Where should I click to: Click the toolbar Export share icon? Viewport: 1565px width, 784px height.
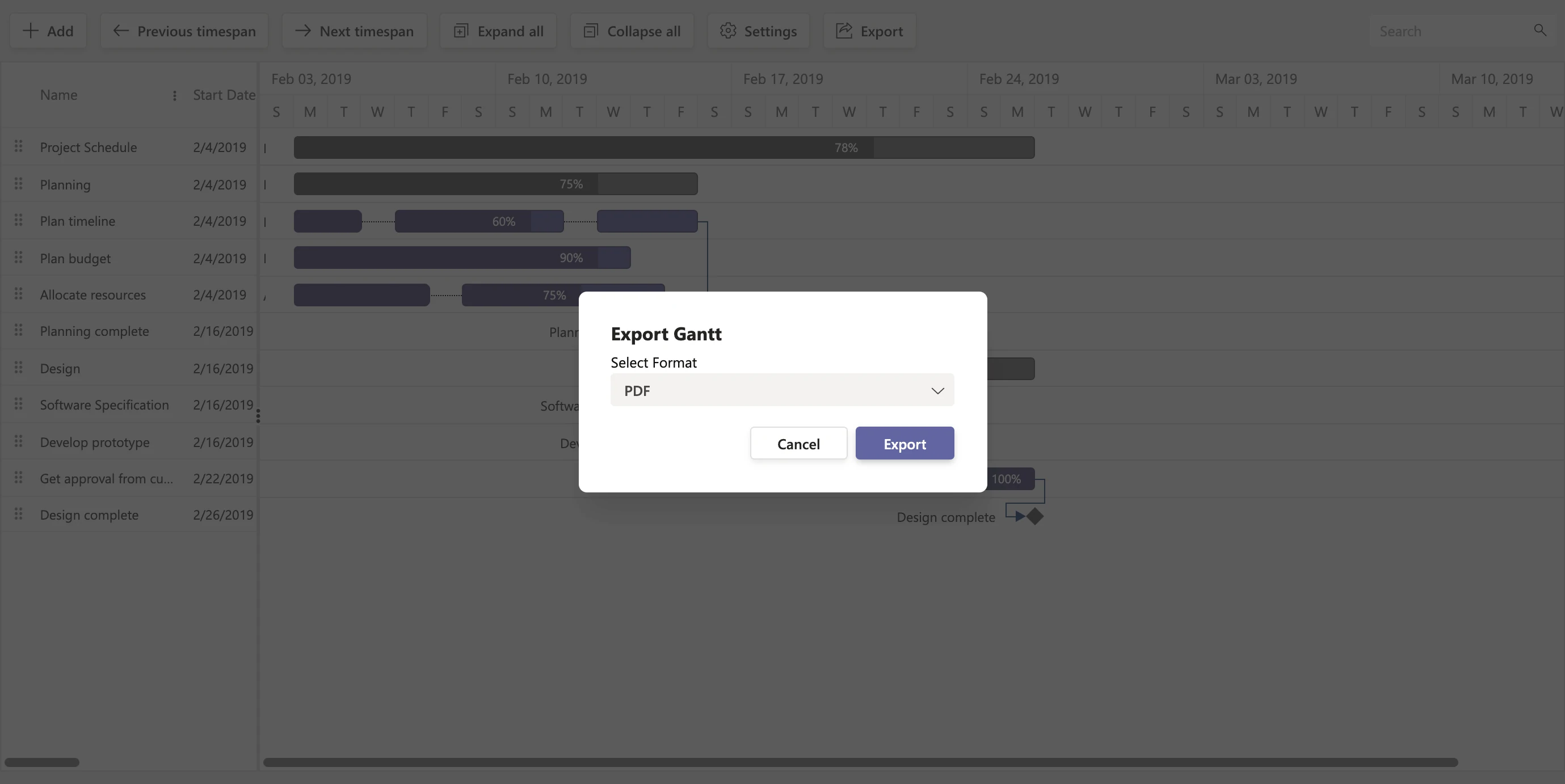click(843, 31)
